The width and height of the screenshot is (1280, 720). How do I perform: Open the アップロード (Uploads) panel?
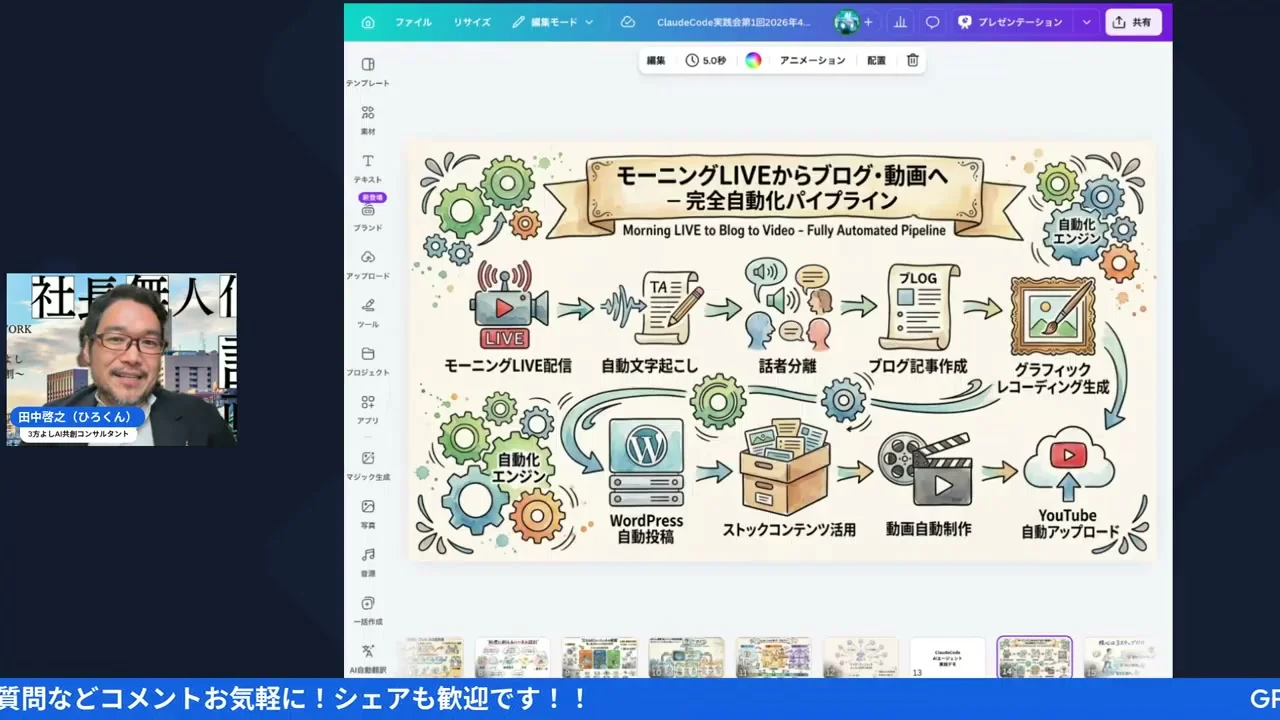pos(367,262)
